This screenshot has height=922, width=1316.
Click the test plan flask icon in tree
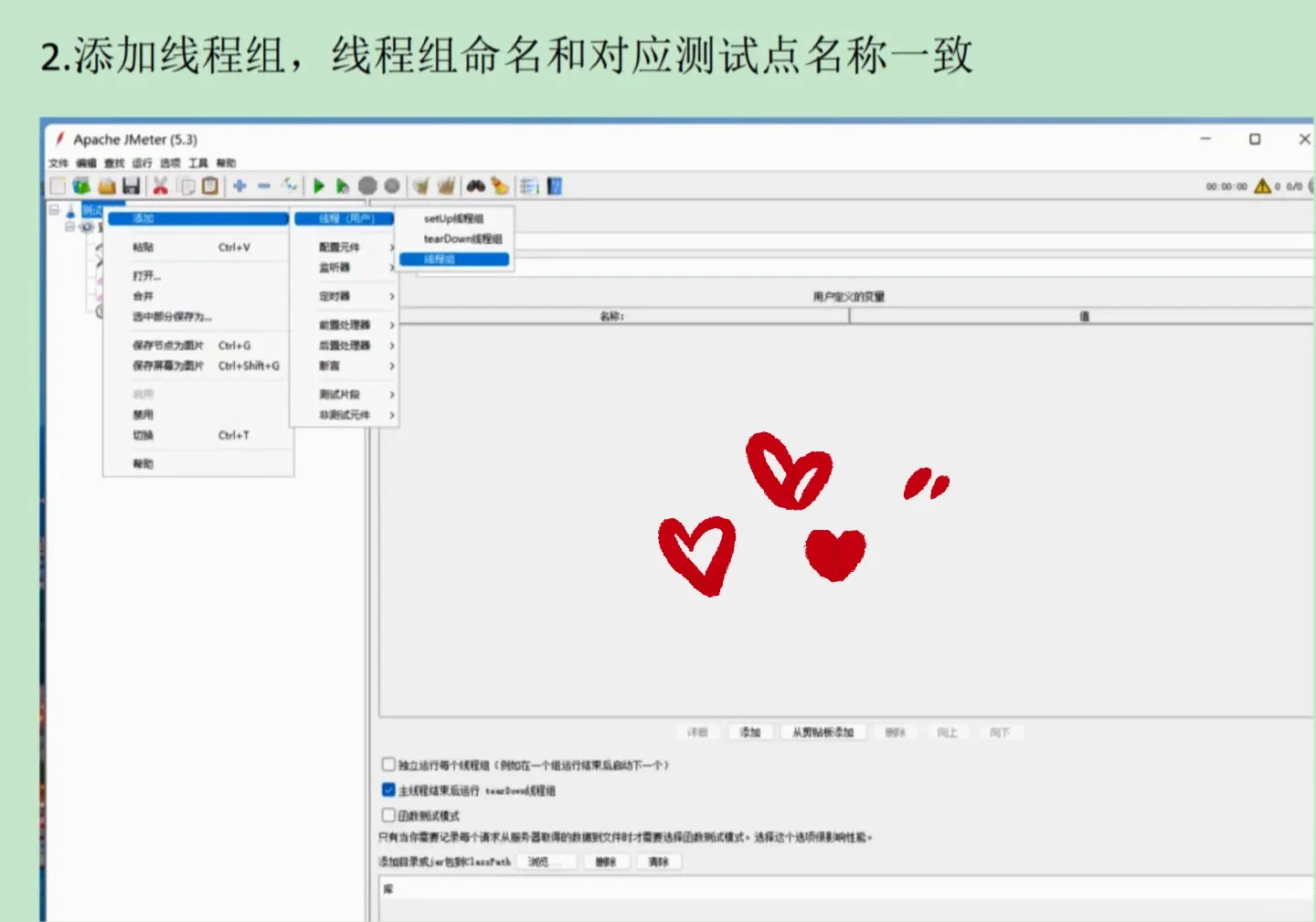[70, 210]
